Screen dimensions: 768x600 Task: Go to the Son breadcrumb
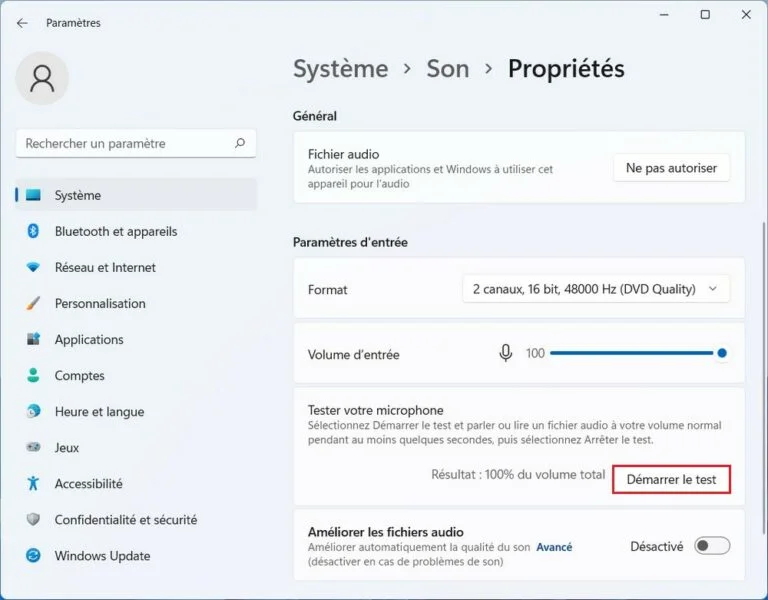point(447,68)
